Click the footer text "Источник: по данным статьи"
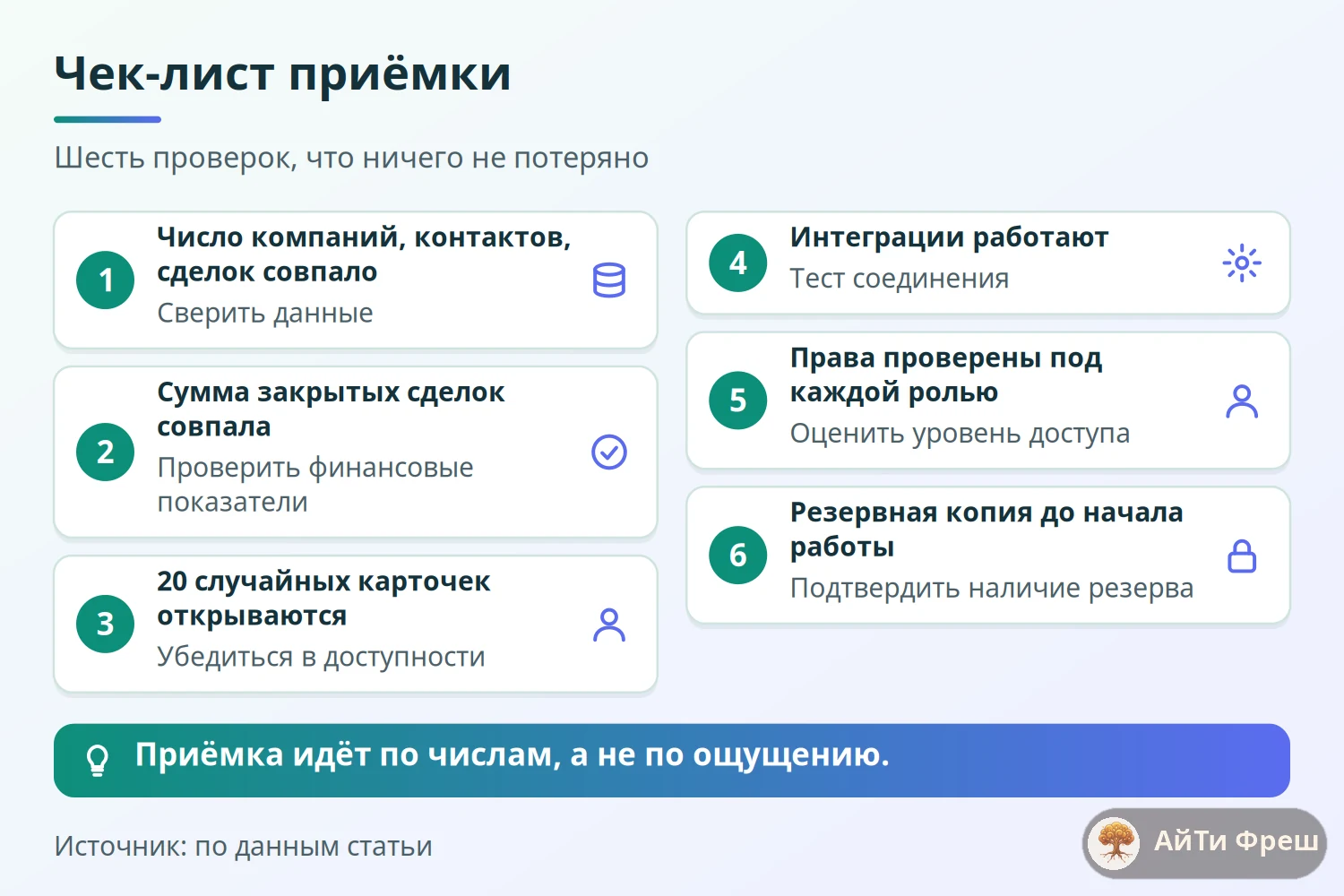The height and width of the screenshot is (896, 1344). pos(244,847)
